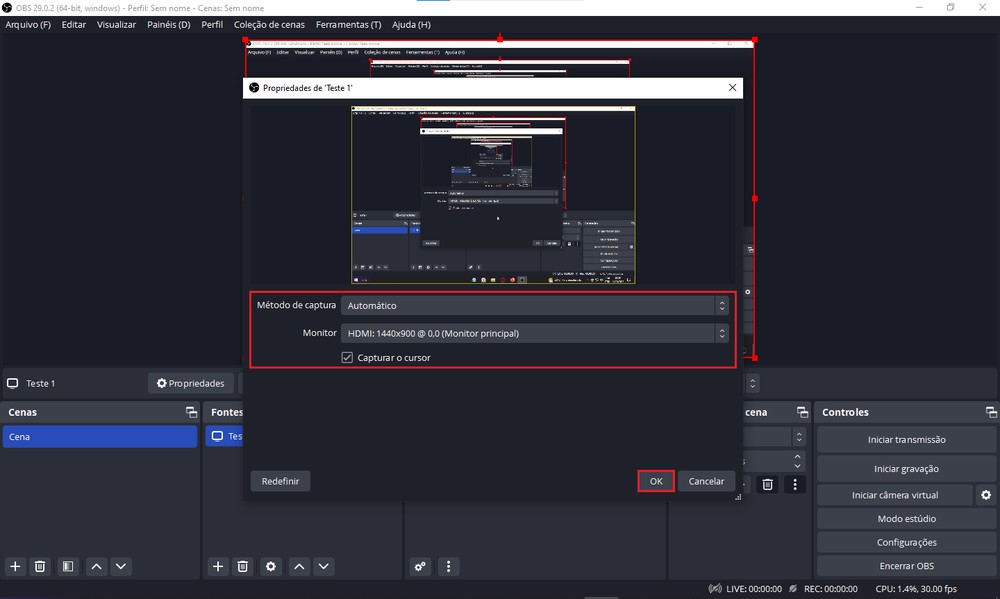Image resolution: width=1000 pixels, height=599 pixels.
Task: Click Iniciar câmera virtual
Action: [x=895, y=495]
